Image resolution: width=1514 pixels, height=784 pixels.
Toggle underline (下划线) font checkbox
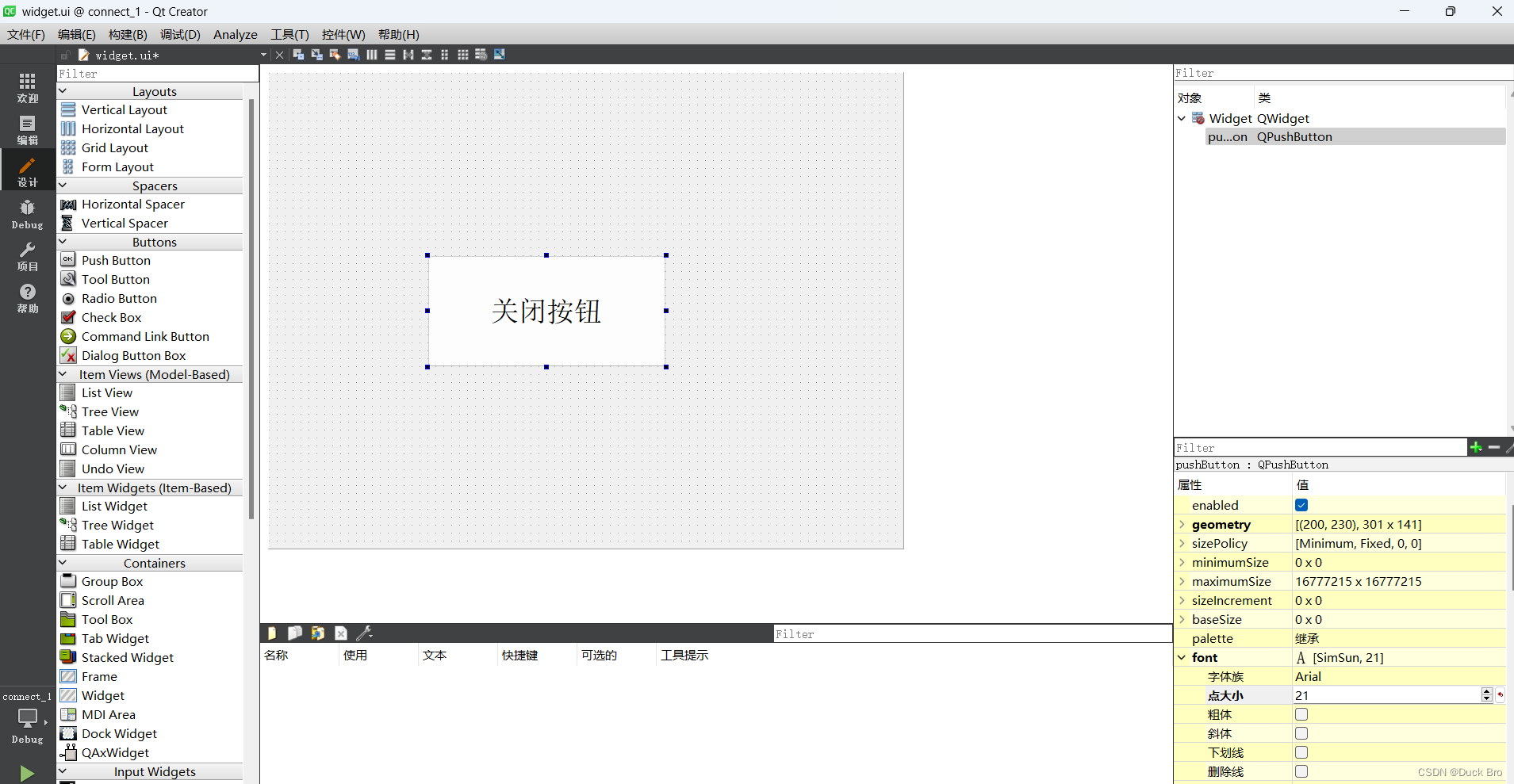click(x=1301, y=752)
